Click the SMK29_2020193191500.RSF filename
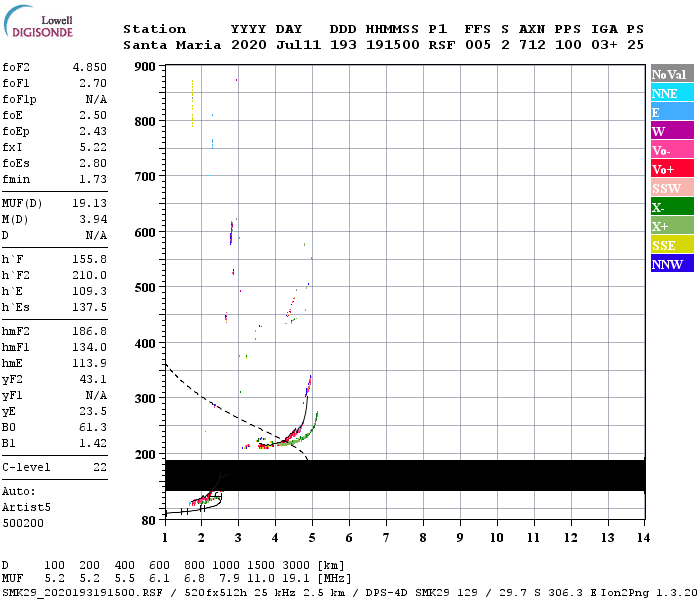 83,593
